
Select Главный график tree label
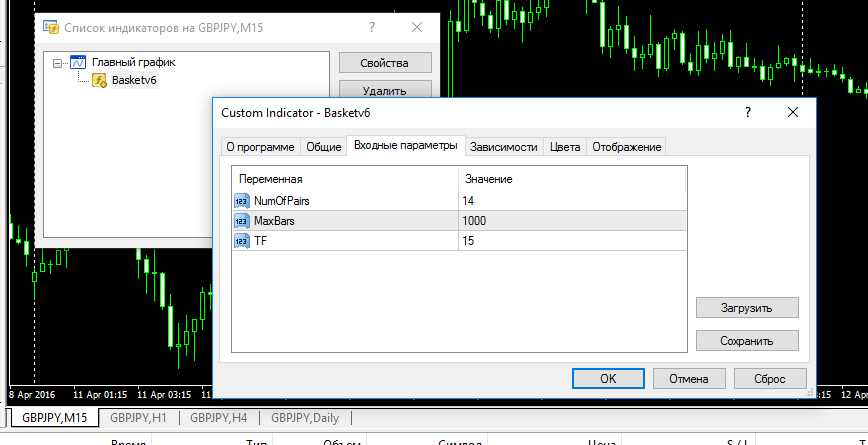coord(133,63)
